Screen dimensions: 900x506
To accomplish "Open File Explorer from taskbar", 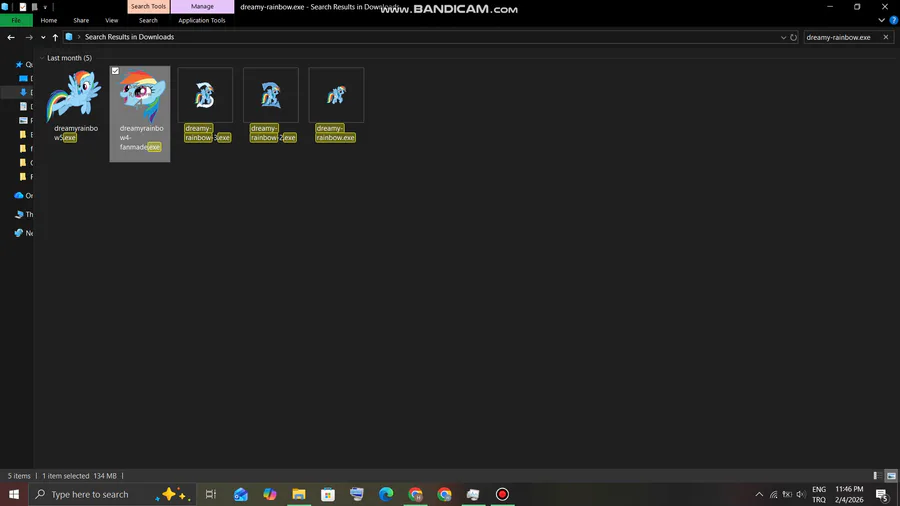I will tap(298, 494).
